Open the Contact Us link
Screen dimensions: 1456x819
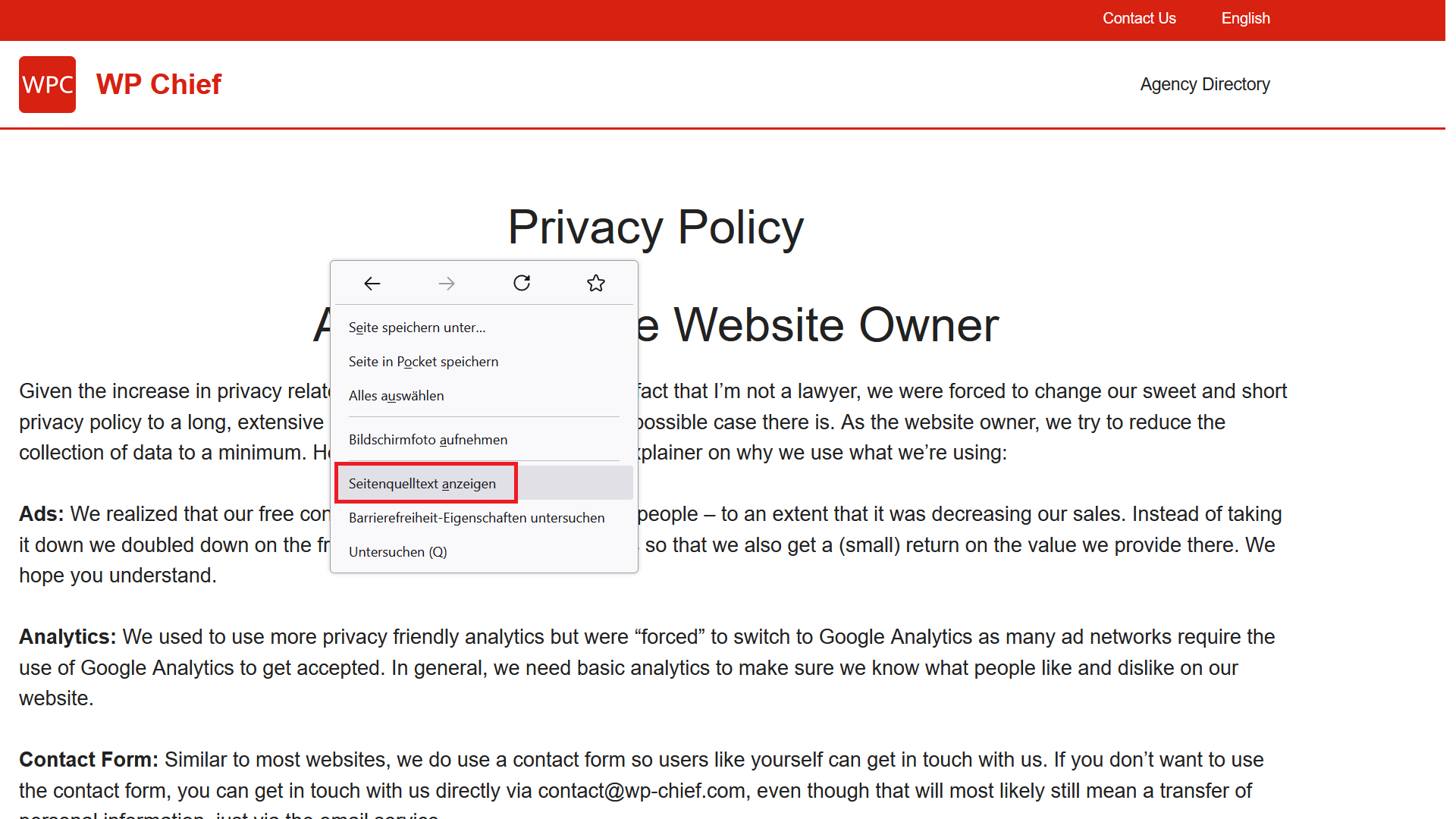click(1139, 18)
